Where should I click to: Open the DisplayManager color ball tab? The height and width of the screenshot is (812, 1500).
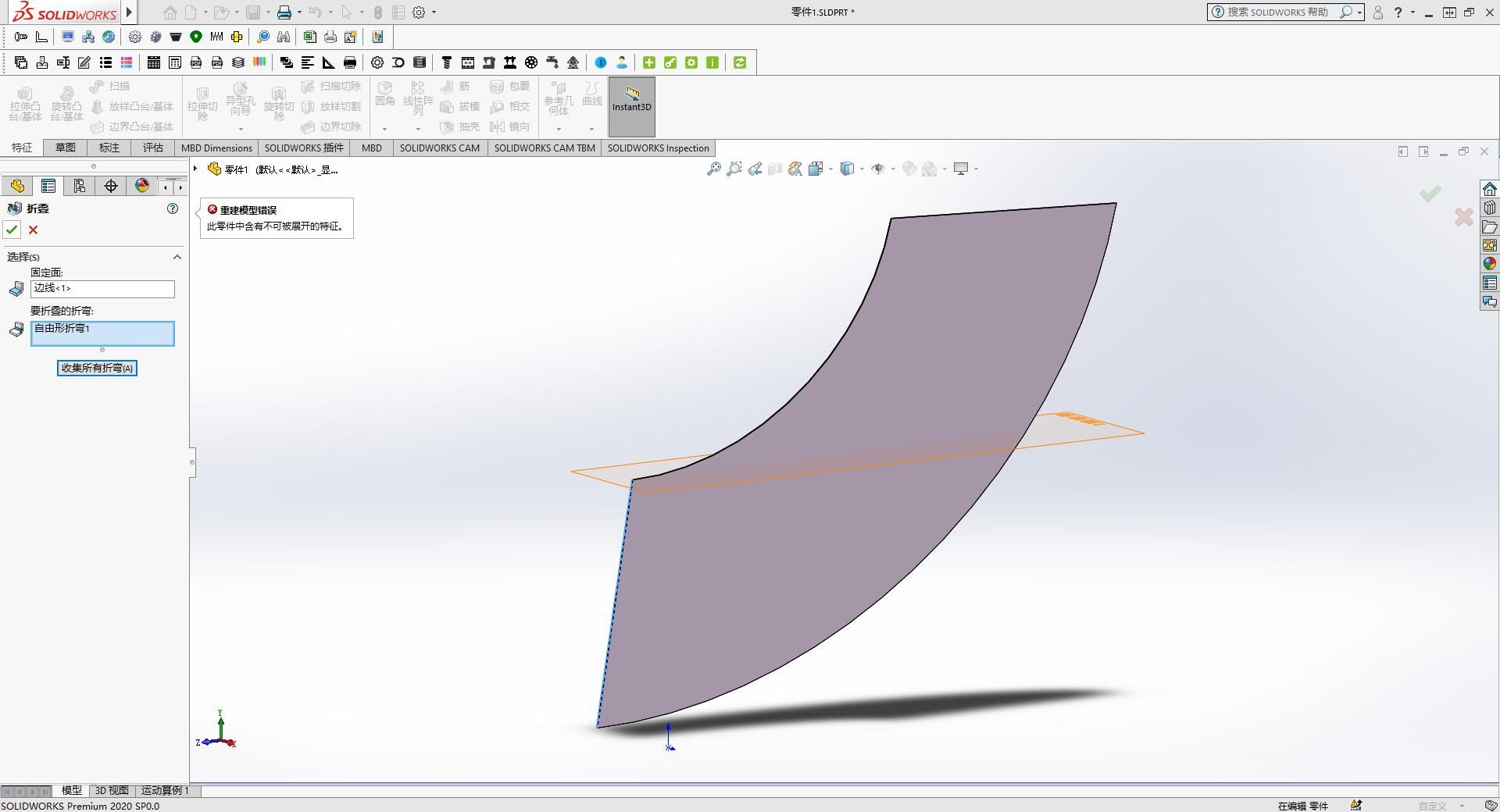[142, 186]
